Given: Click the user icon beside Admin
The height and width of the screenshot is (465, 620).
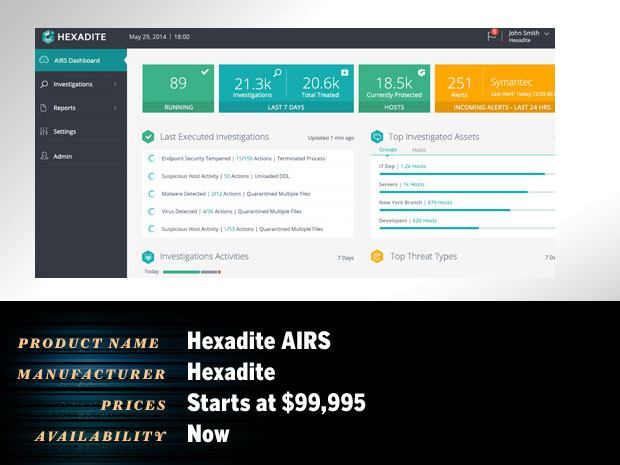Looking at the screenshot, I should (x=44, y=155).
